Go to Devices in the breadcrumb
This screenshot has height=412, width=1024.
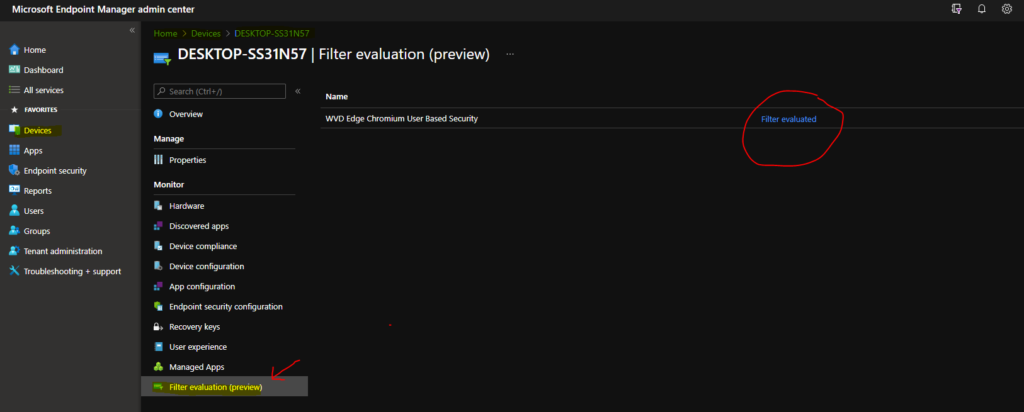click(206, 33)
